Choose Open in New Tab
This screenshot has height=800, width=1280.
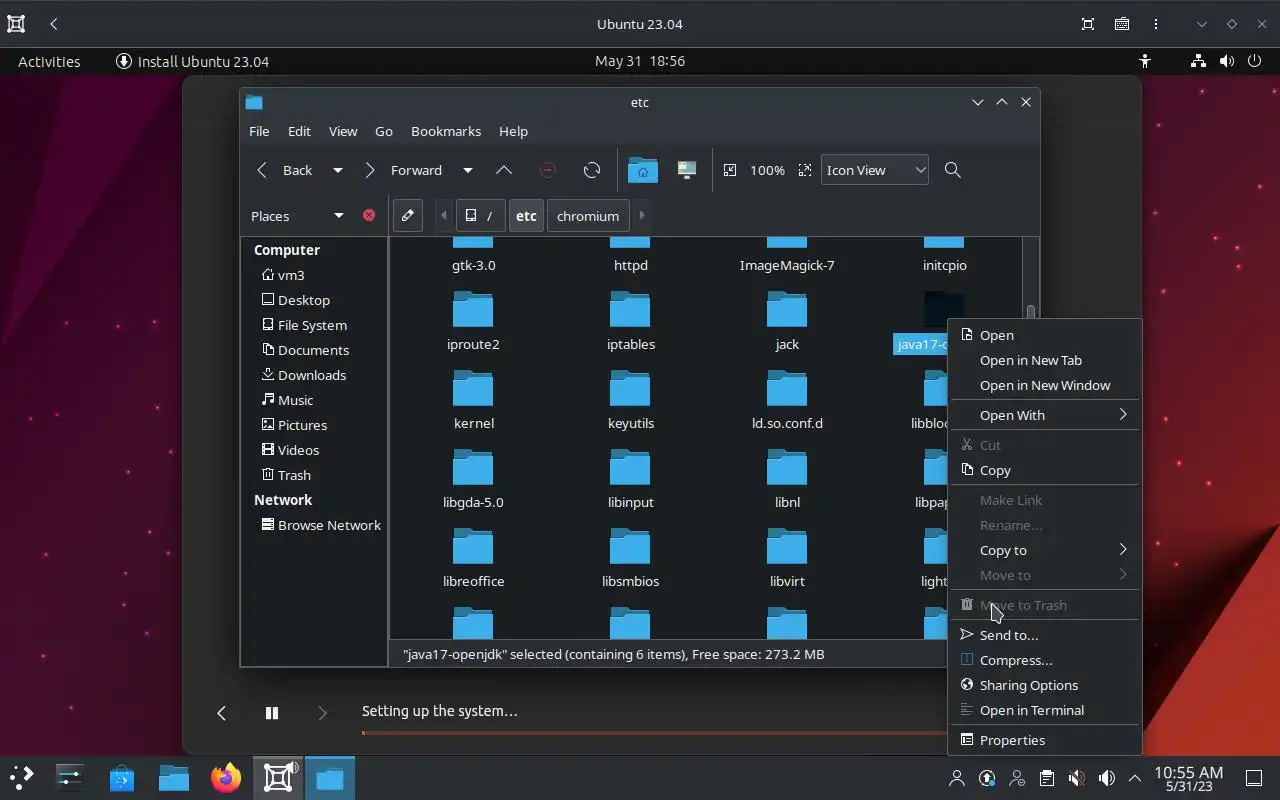1044,360
